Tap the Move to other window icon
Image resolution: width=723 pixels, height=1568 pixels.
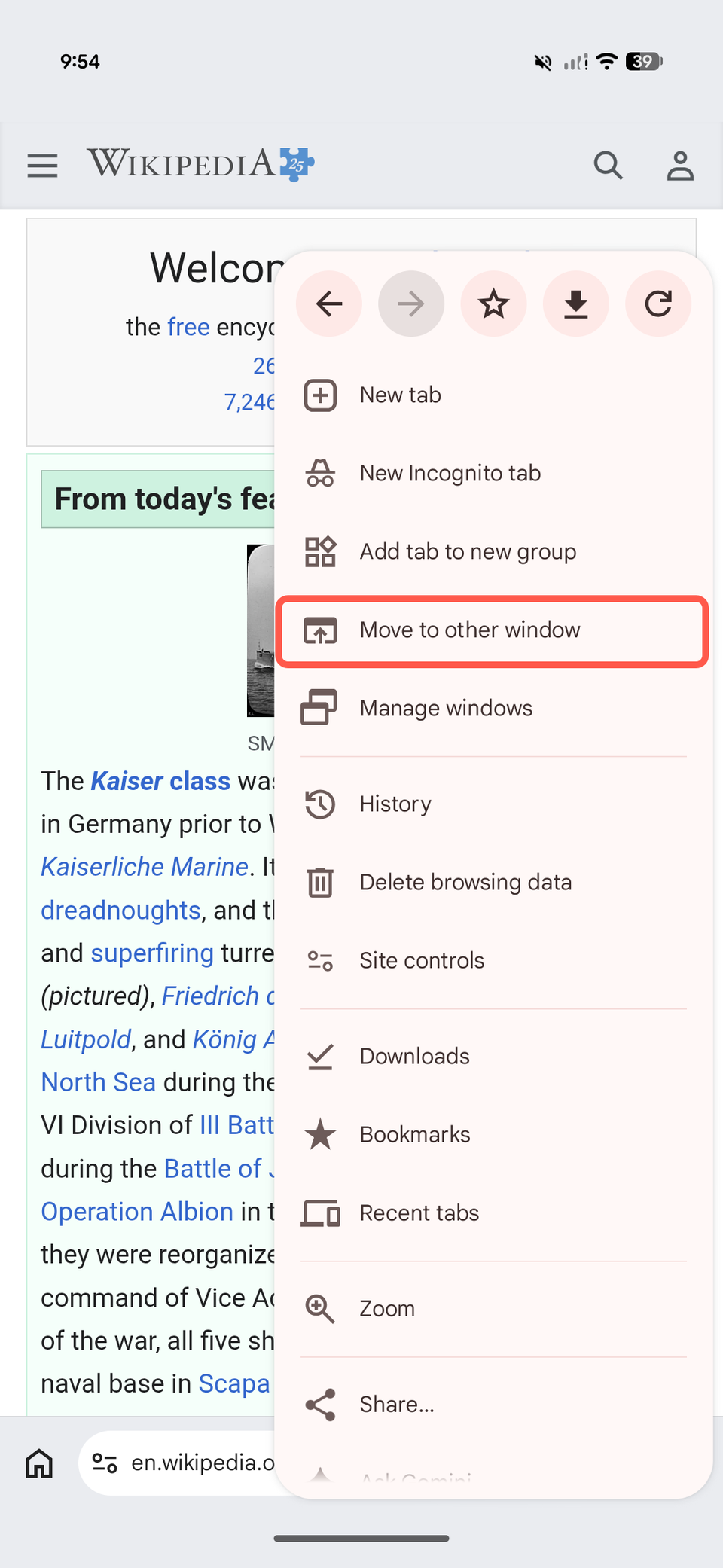320,630
